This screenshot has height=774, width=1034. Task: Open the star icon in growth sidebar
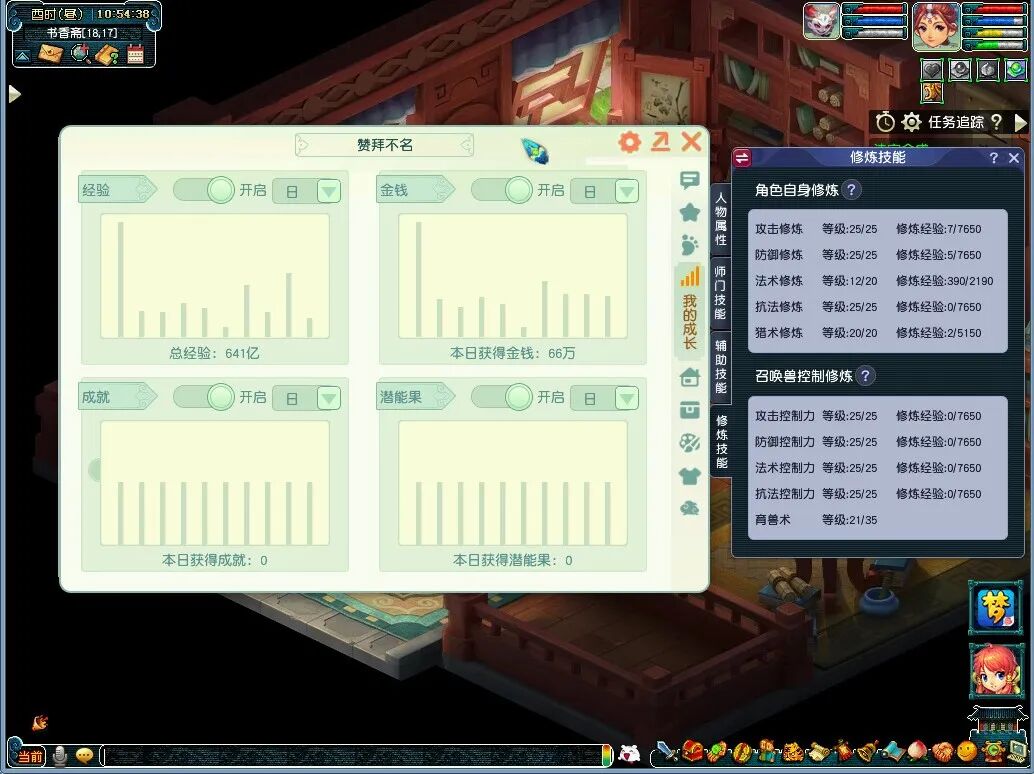click(x=689, y=212)
